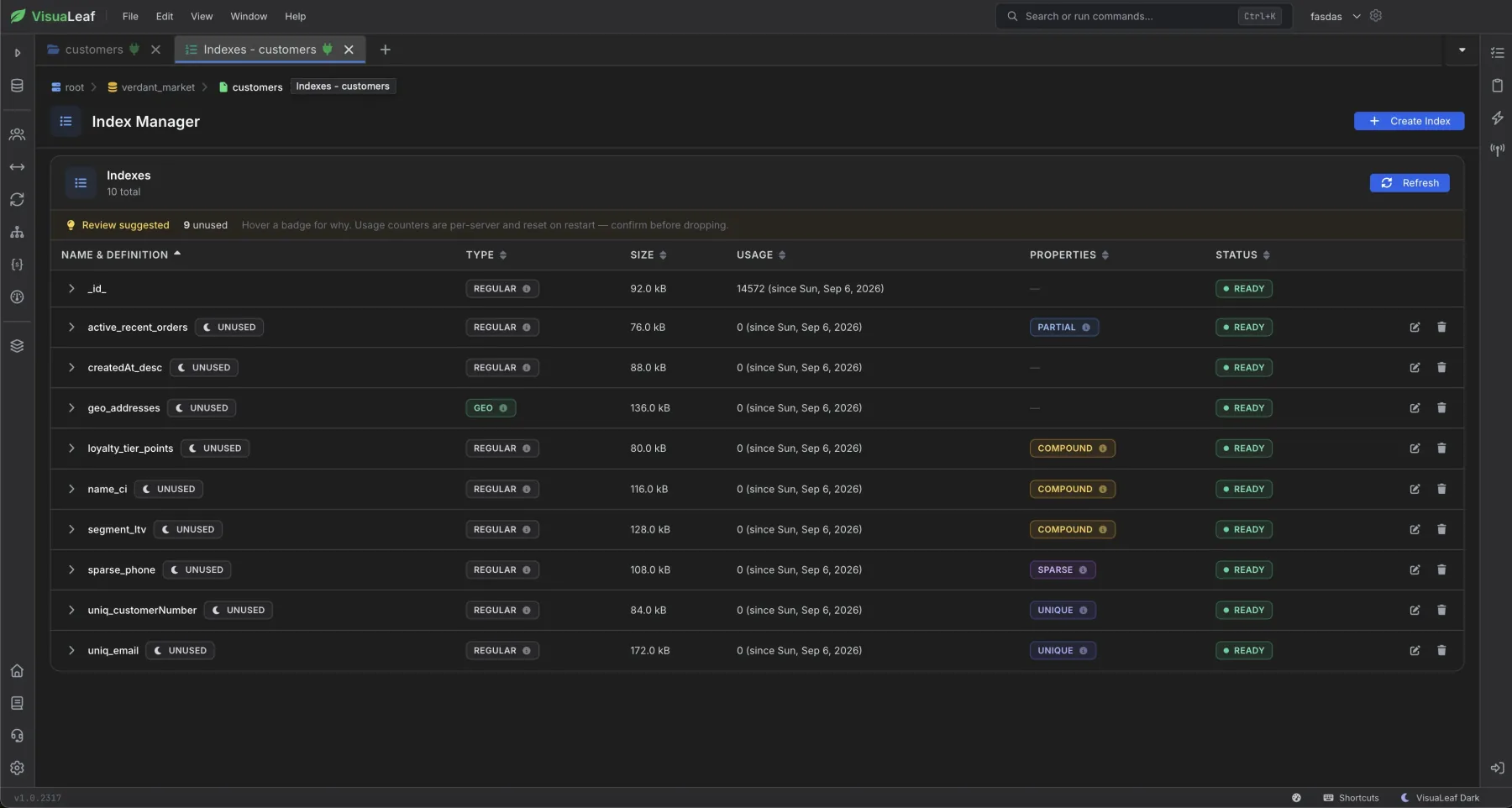Add a new tab with plus button
The height and width of the screenshot is (808, 1512).
[x=385, y=50]
